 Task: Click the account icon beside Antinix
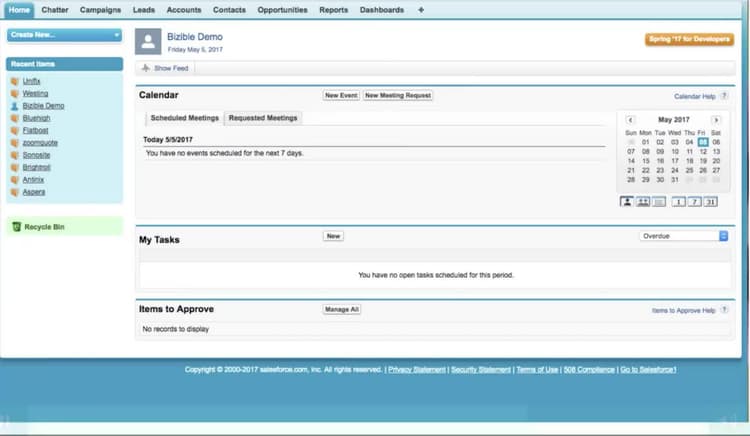(15, 180)
